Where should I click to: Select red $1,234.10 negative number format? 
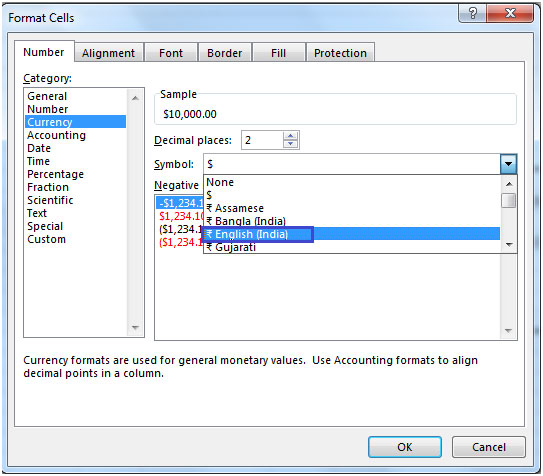pyautogui.click(x=180, y=216)
